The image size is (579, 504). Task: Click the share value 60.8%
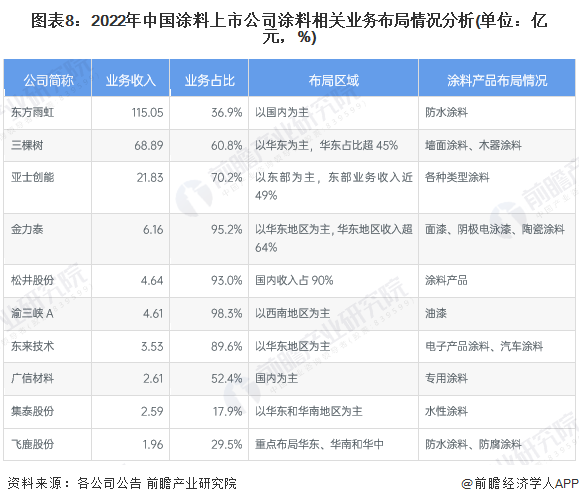pos(227,145)
